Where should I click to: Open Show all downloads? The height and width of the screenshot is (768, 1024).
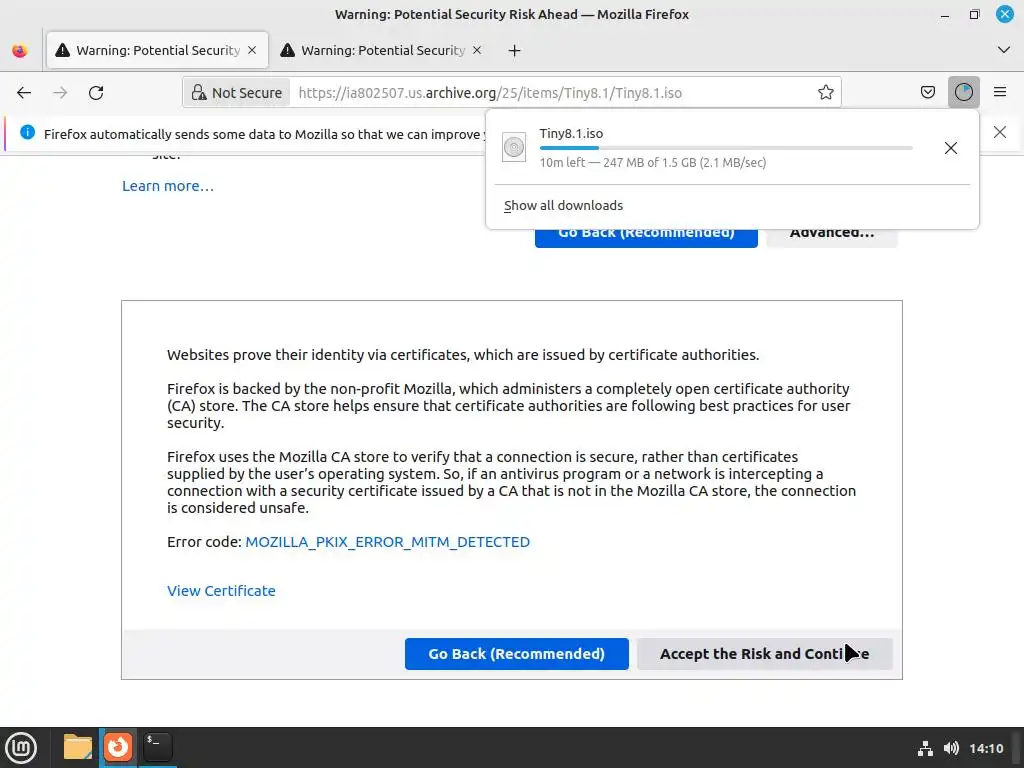pos(563,206)
